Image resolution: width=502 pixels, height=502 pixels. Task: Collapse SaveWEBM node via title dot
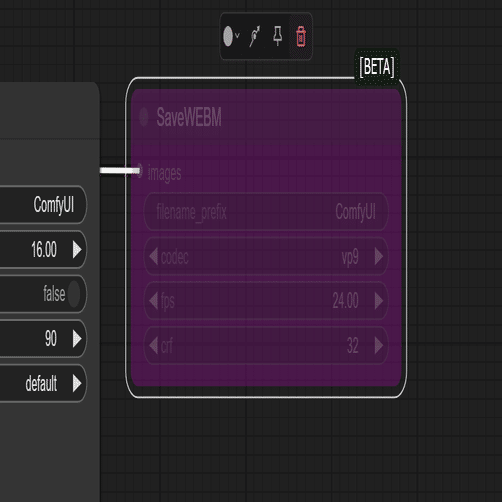click(144, 117)
